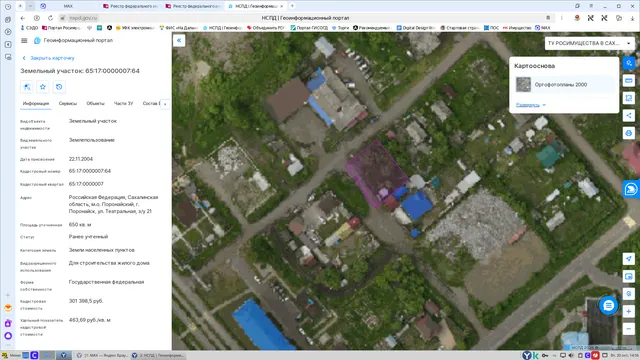The width and height of the screenshot is (640, 360).
Task: Open the ПОС bookmark
Action: tap(491, 28)
